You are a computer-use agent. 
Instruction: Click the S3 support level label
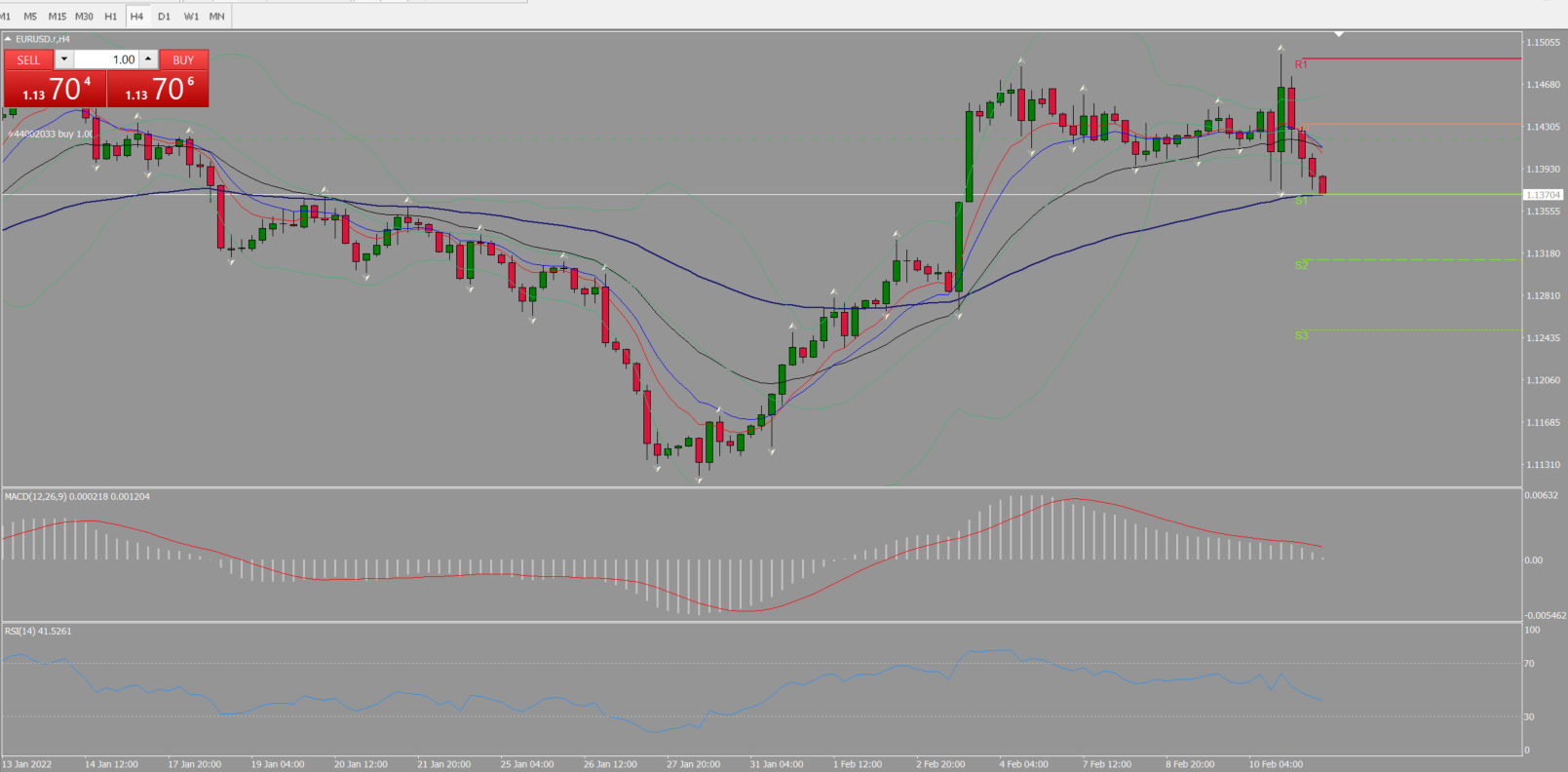(x=1301, y=335)
